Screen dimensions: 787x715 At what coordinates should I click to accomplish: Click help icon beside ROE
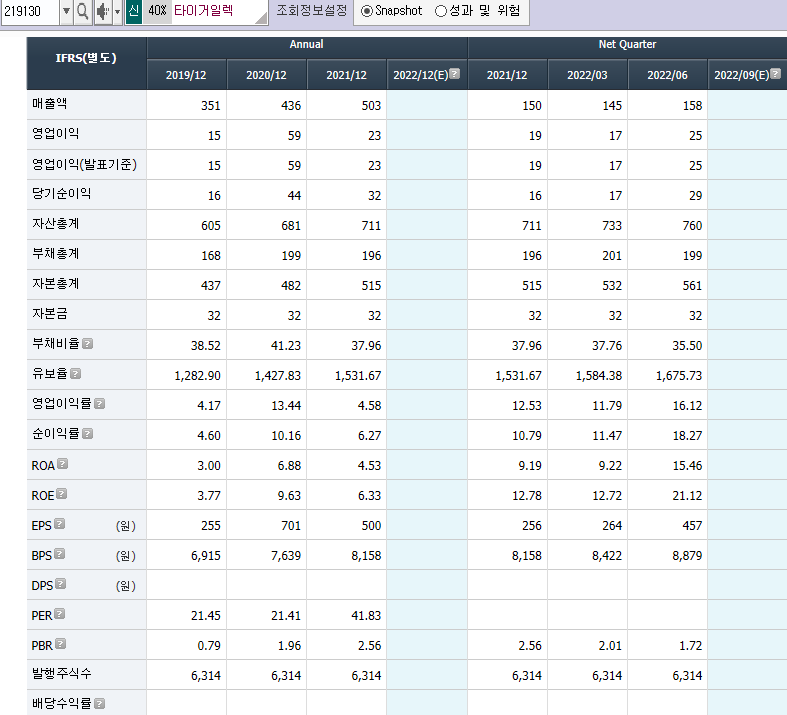(61, 494)
